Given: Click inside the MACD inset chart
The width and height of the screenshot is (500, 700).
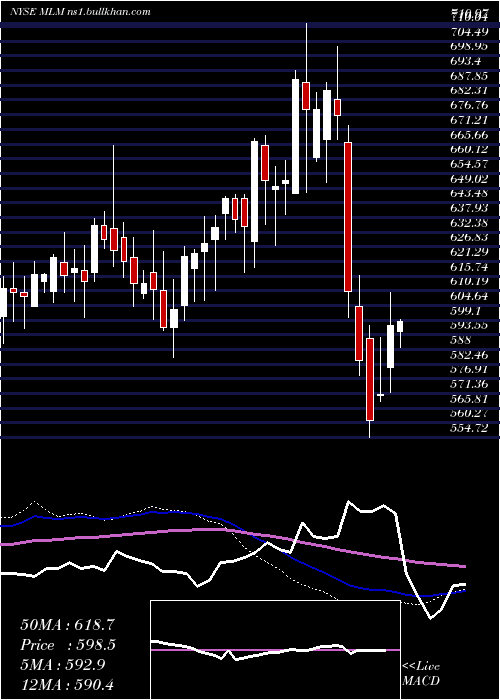Looking at the screenshot, I should [275, 650].
